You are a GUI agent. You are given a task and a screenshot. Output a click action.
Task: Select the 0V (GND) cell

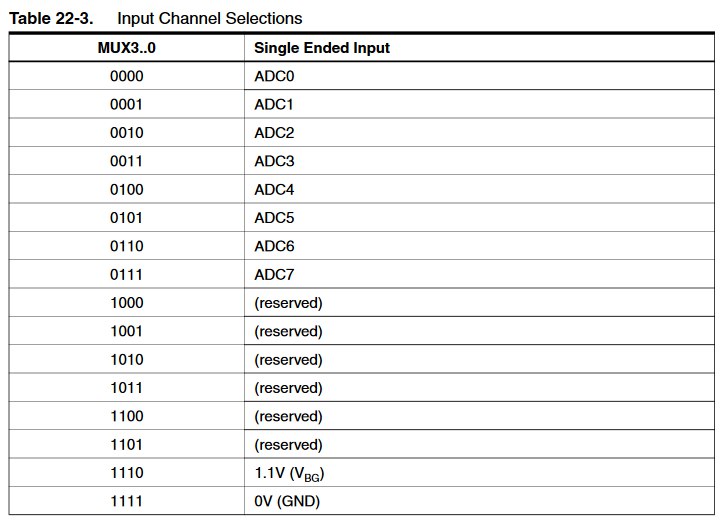(287, 501)
